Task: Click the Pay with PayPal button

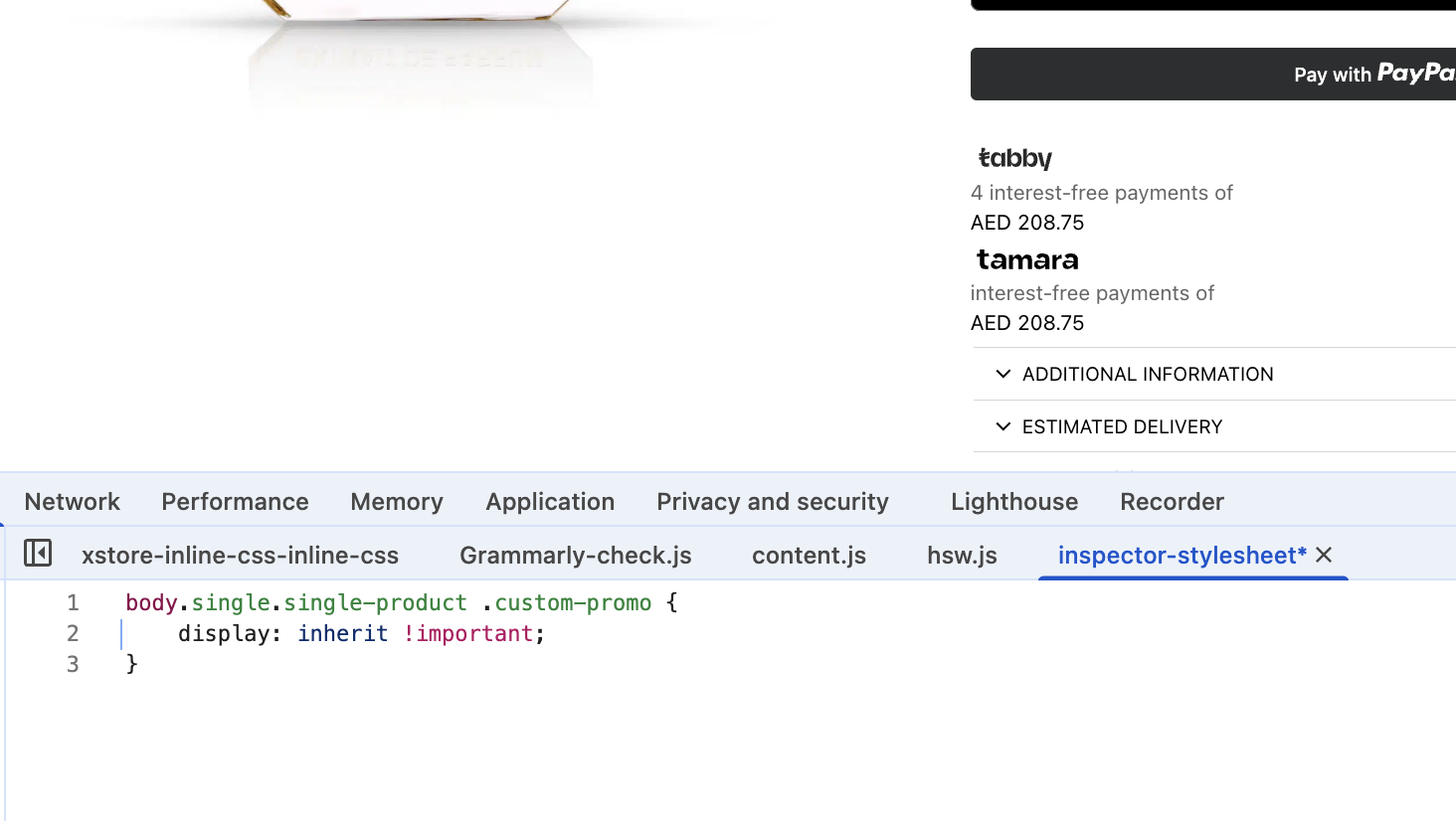Action: pyautogui.click(x=1213, y=75)
